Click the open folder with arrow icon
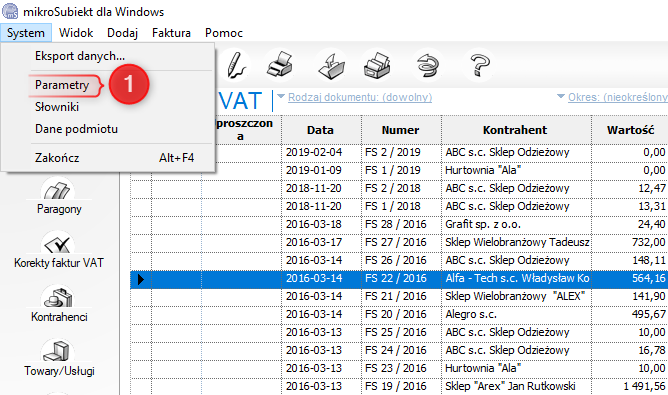This screenshot has height=395, width=668. 332,66
